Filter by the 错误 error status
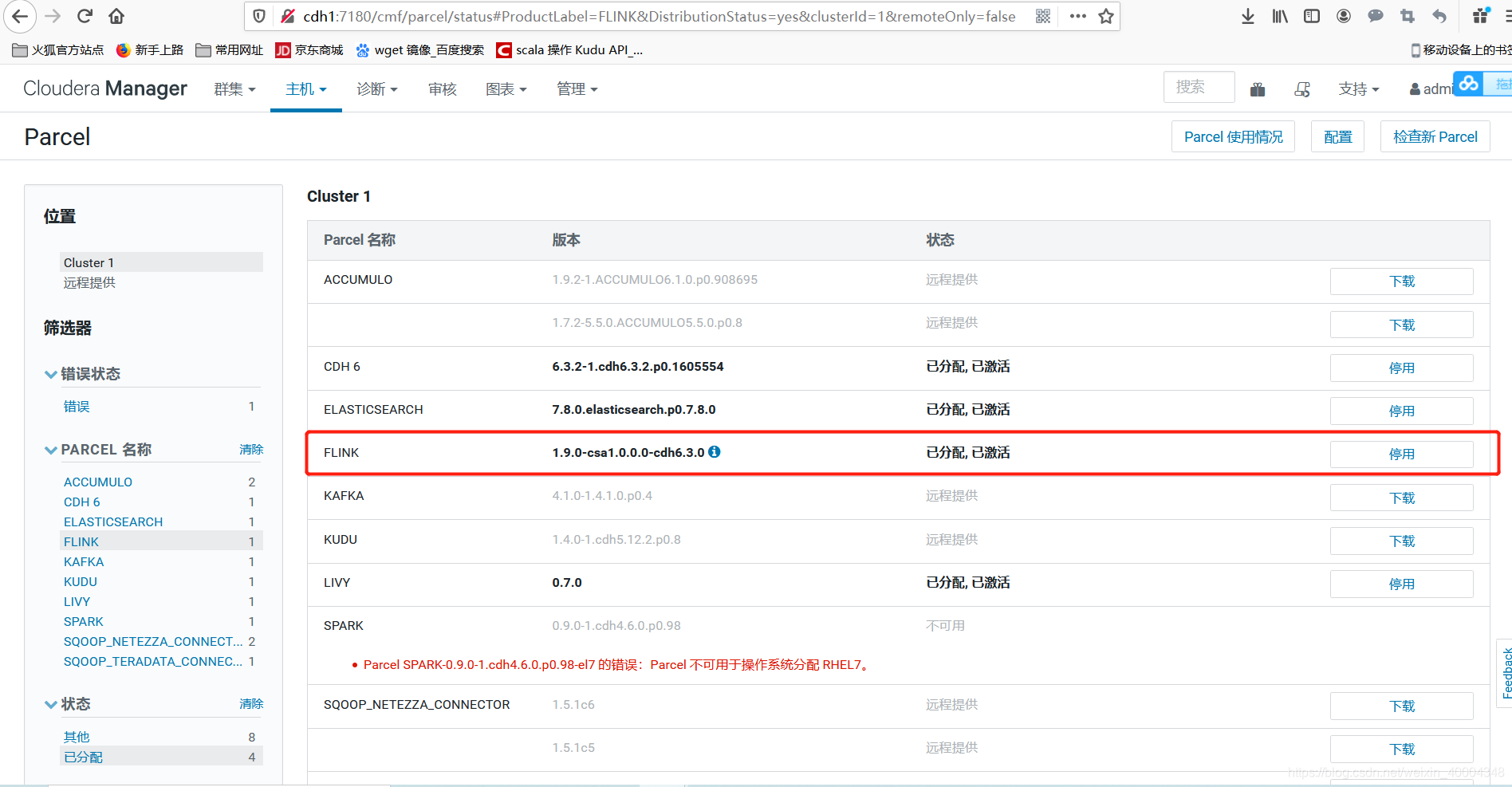The image size is (1512, 787). [x=77, y=407]
